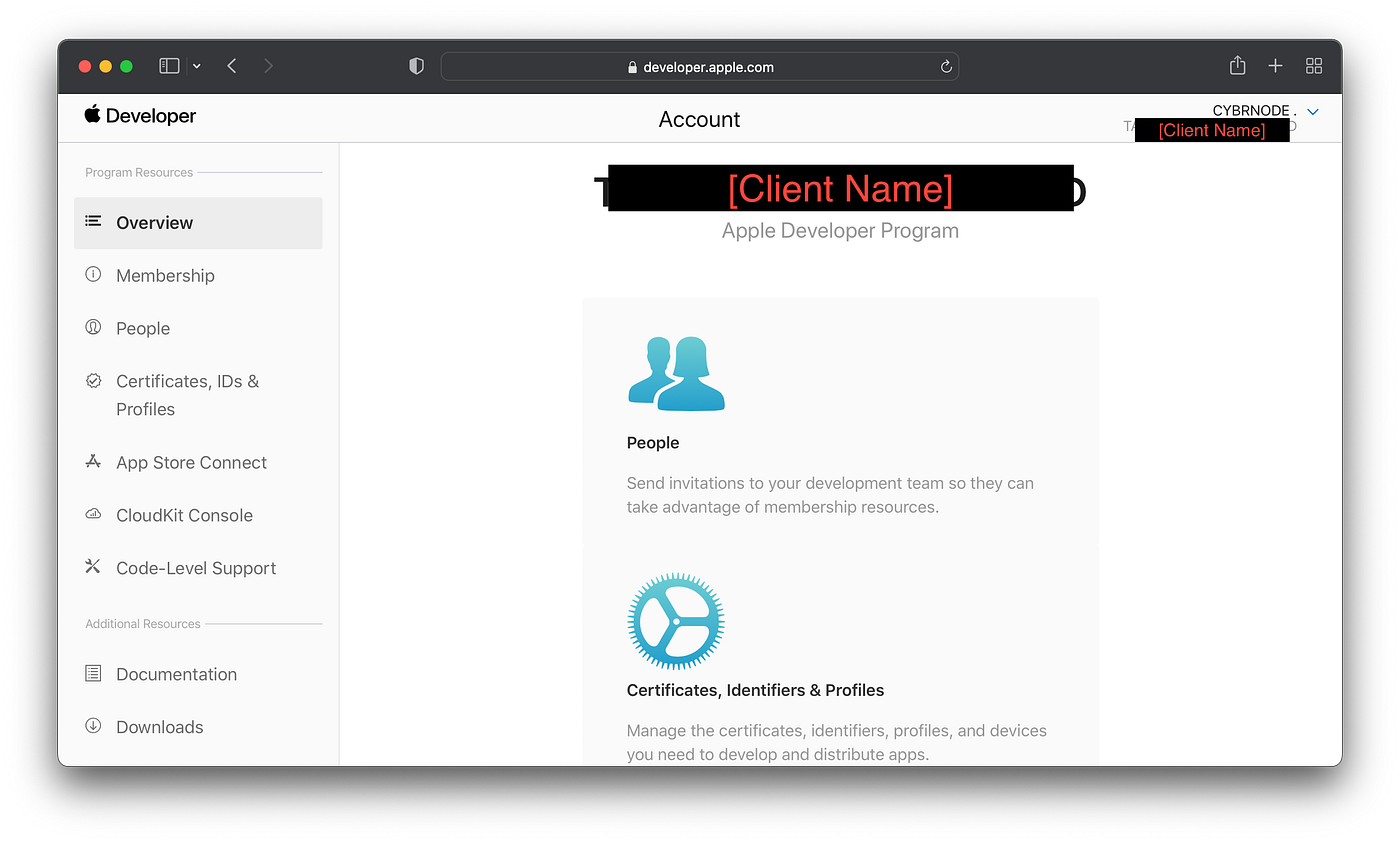Go forward with the forward arrow

point(268,66)
